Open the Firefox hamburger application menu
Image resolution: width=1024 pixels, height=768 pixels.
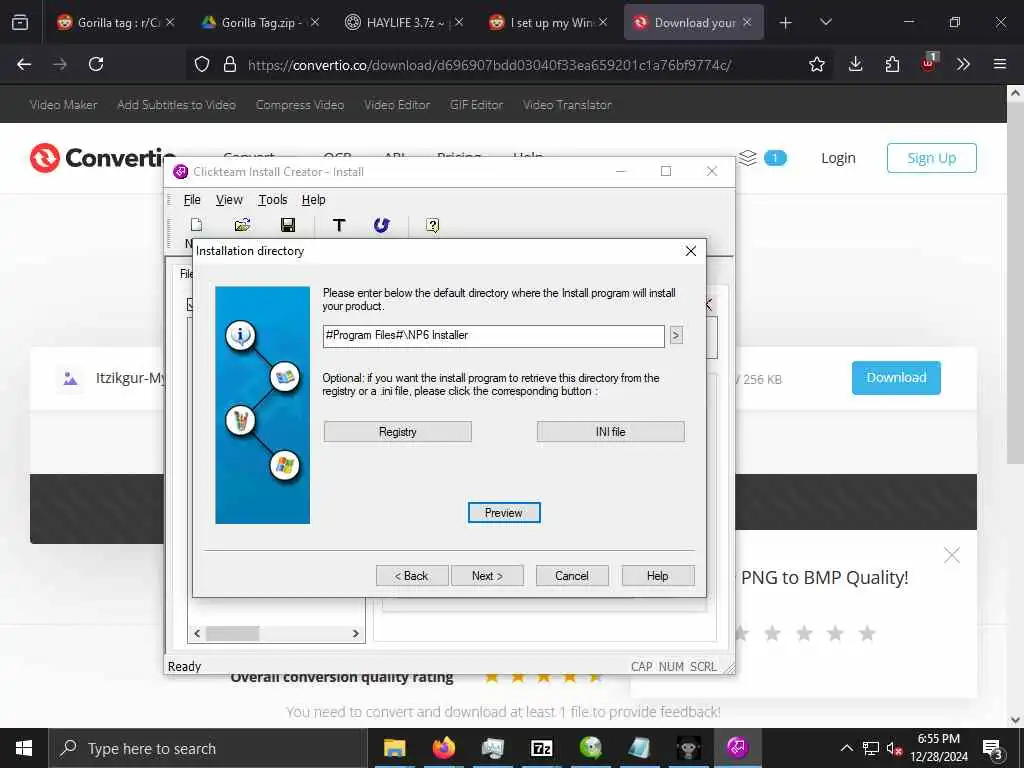(x=999, y=64)
